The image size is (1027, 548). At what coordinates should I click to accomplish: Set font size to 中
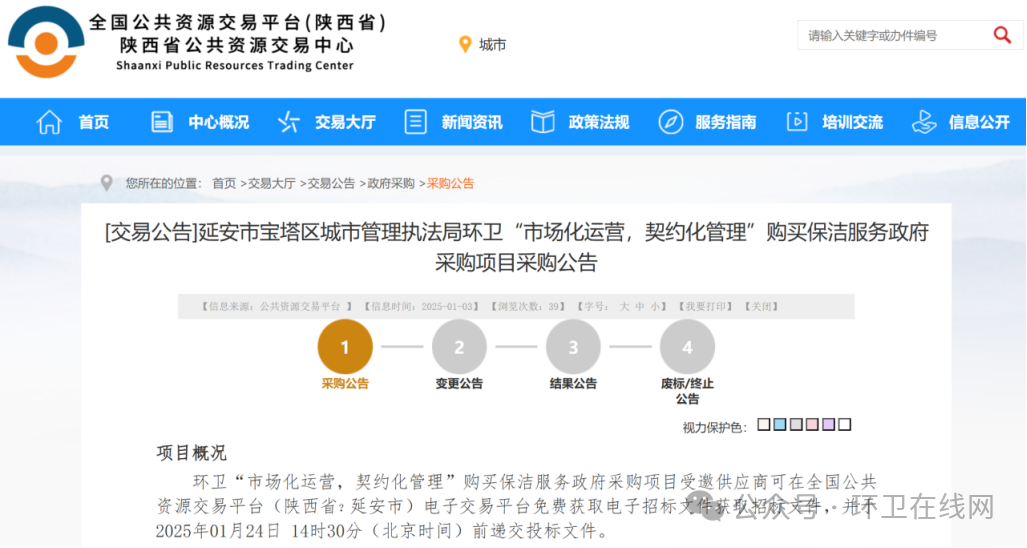tap(640, 306)
